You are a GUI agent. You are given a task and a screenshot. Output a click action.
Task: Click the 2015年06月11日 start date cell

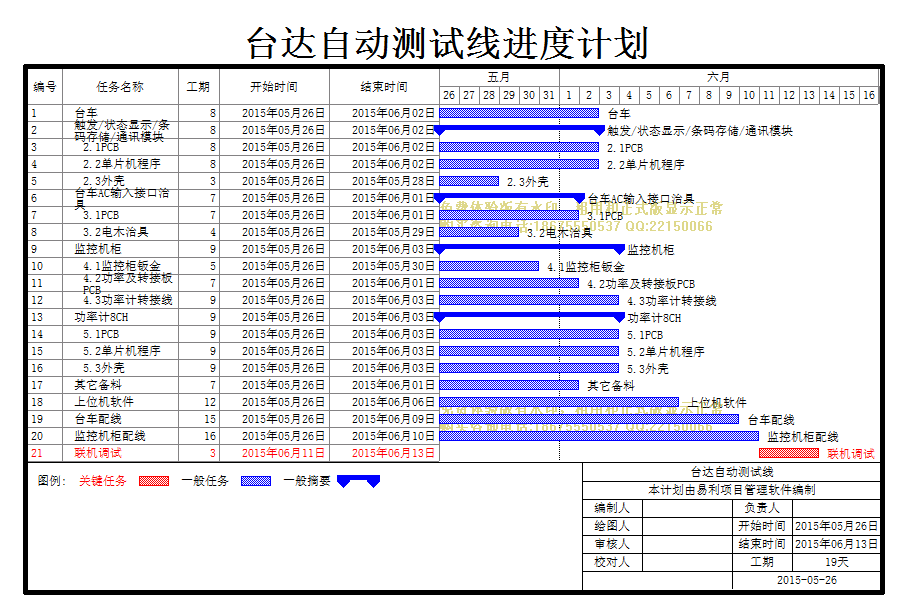point(274,453)
